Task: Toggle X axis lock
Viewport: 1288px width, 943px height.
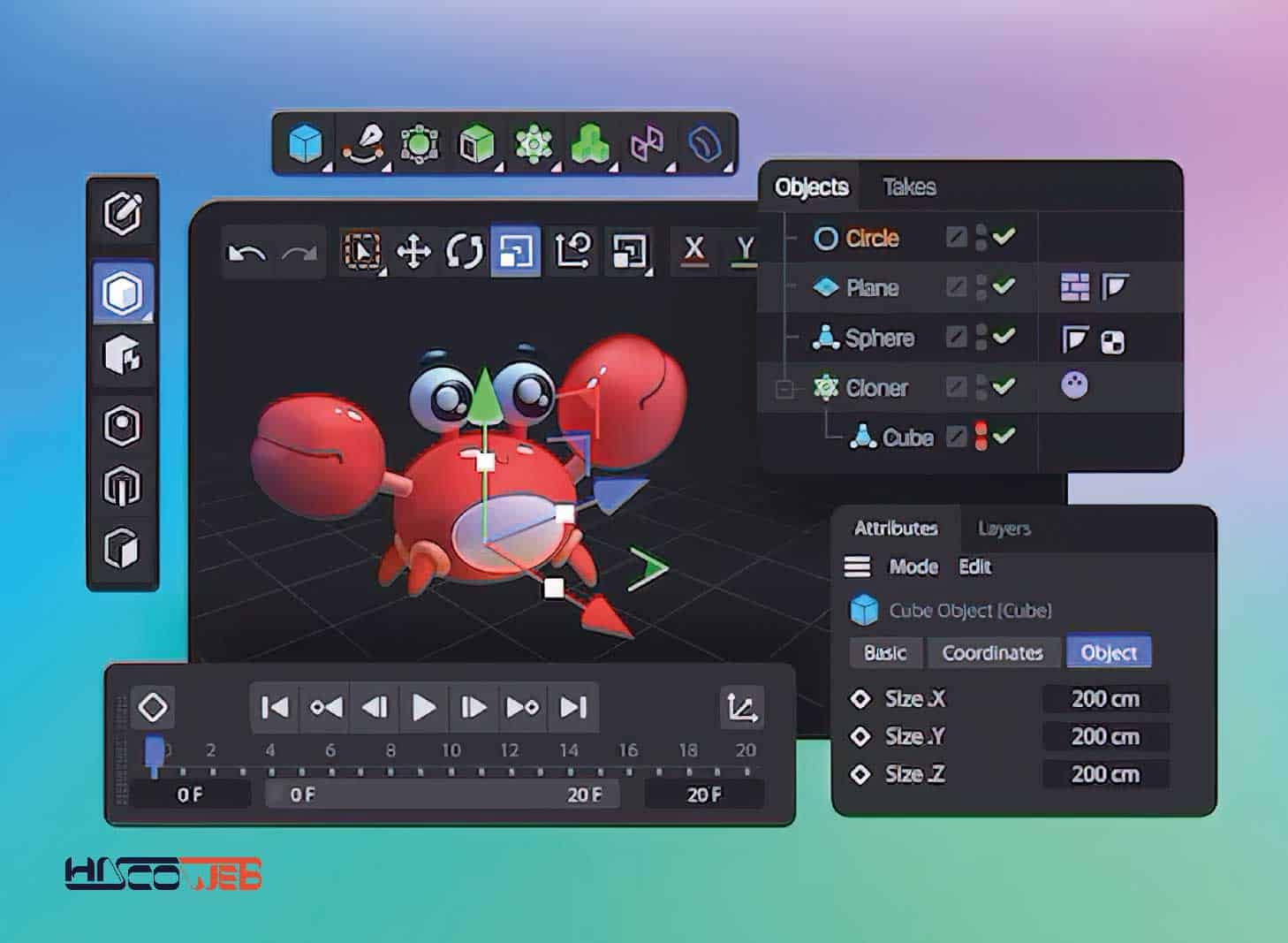Action: (x=694, y=250)
